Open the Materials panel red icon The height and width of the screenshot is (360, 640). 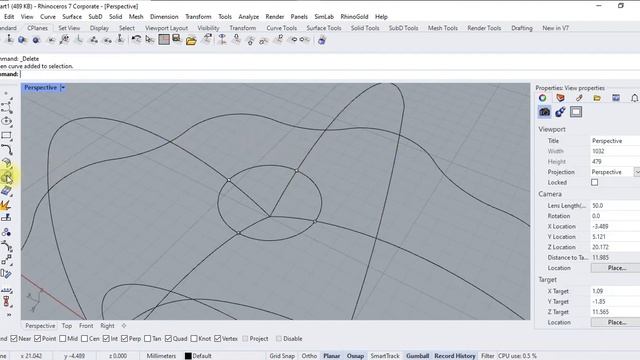560,98
